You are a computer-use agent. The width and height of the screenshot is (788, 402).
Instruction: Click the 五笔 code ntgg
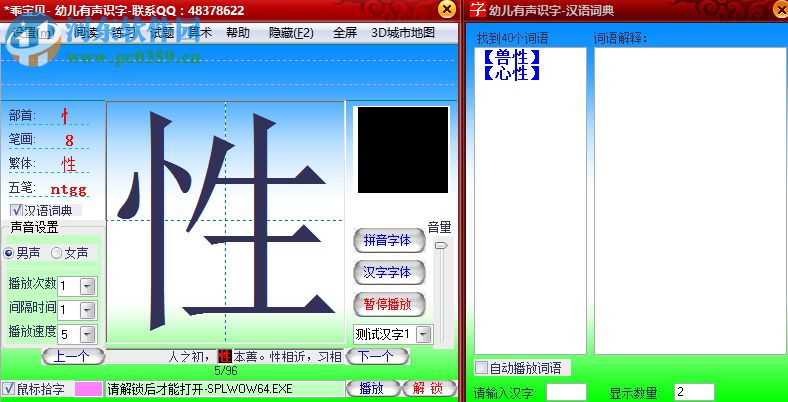coord(68,189)
